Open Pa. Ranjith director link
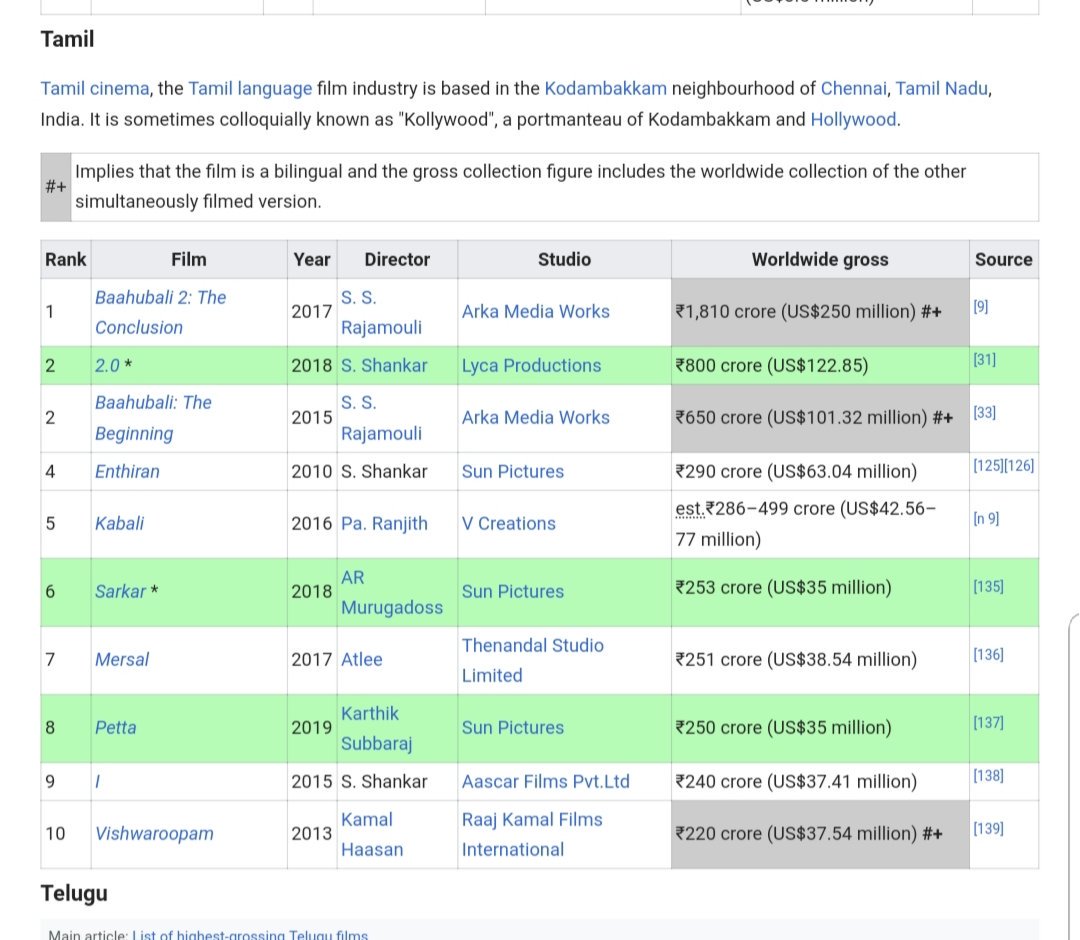The width and height of the screenshot is (1080, 940). point(384,524)
